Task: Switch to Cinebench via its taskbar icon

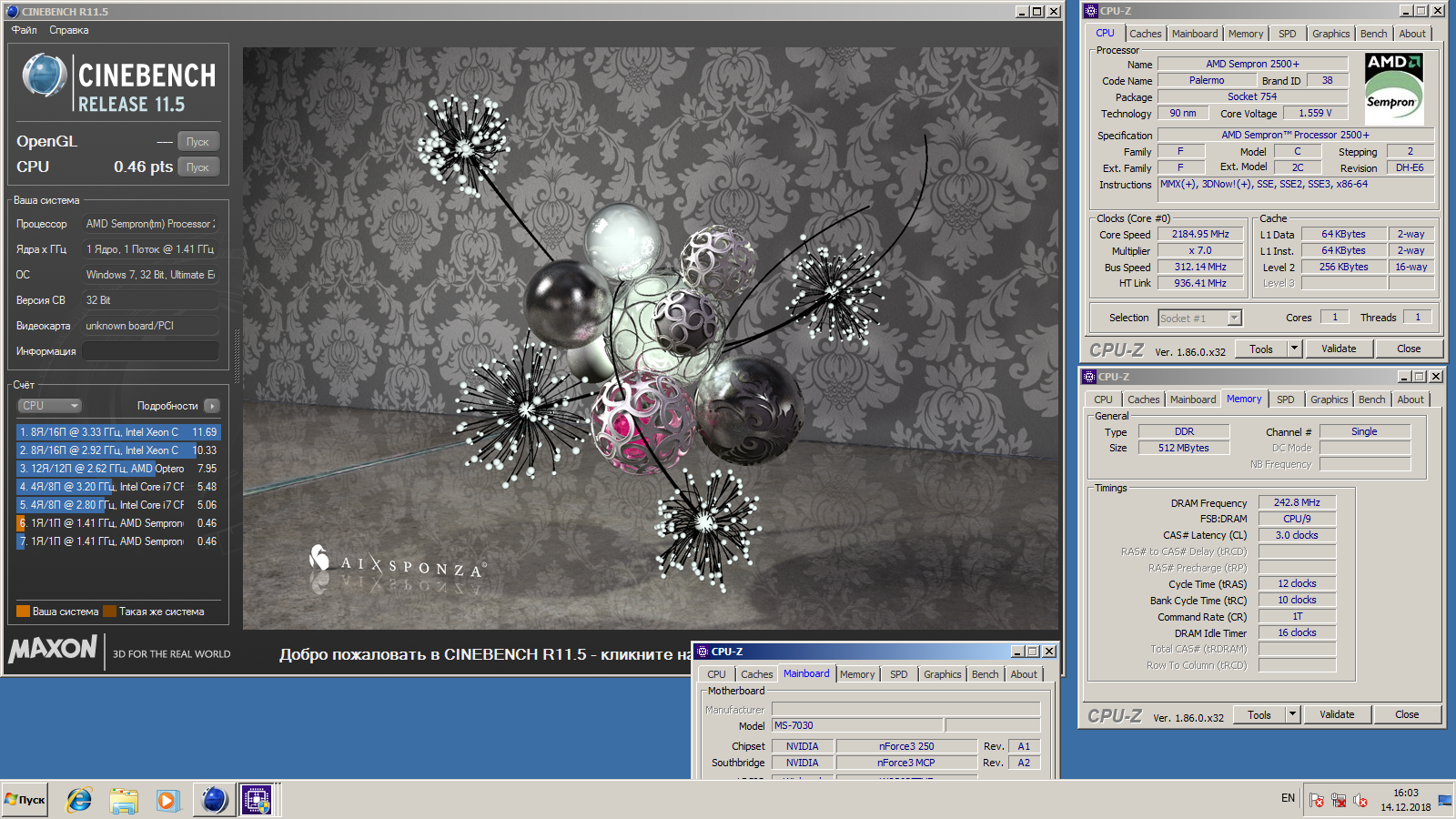Action: pyautogui.click(x=215, y=800)
